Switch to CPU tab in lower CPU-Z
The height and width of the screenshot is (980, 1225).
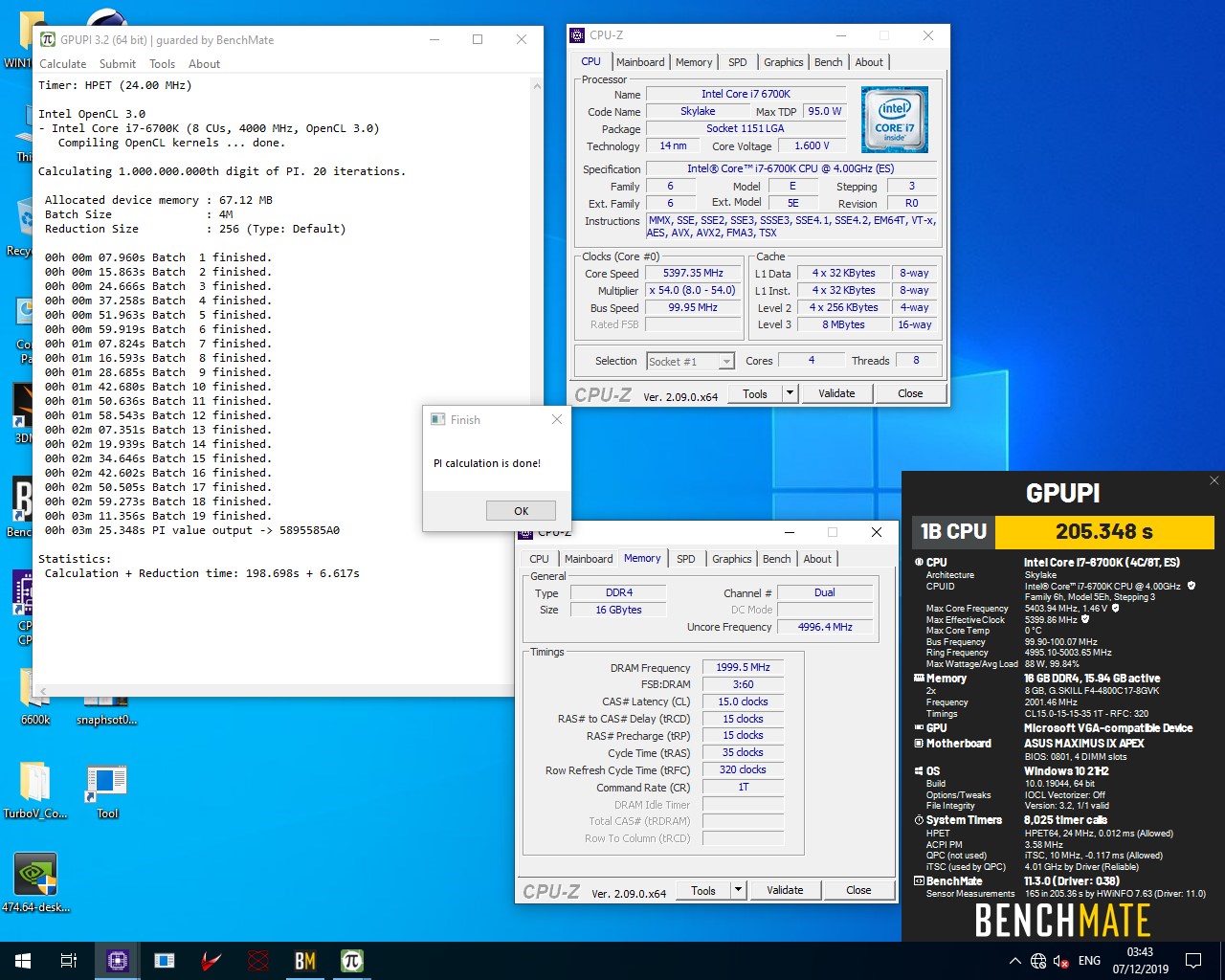pyautogui.click(x=540, y=559)
